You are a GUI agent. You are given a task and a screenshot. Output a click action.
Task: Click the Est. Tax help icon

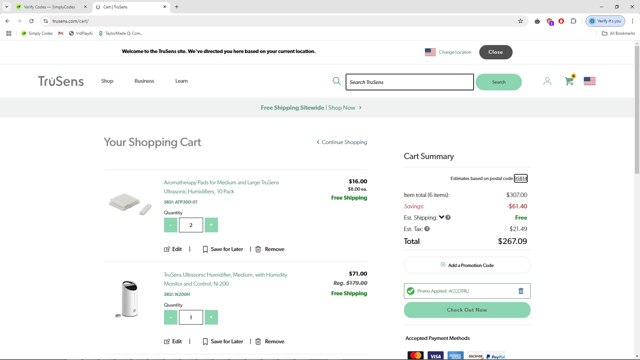pyautogui.click(x=427, y=229)
